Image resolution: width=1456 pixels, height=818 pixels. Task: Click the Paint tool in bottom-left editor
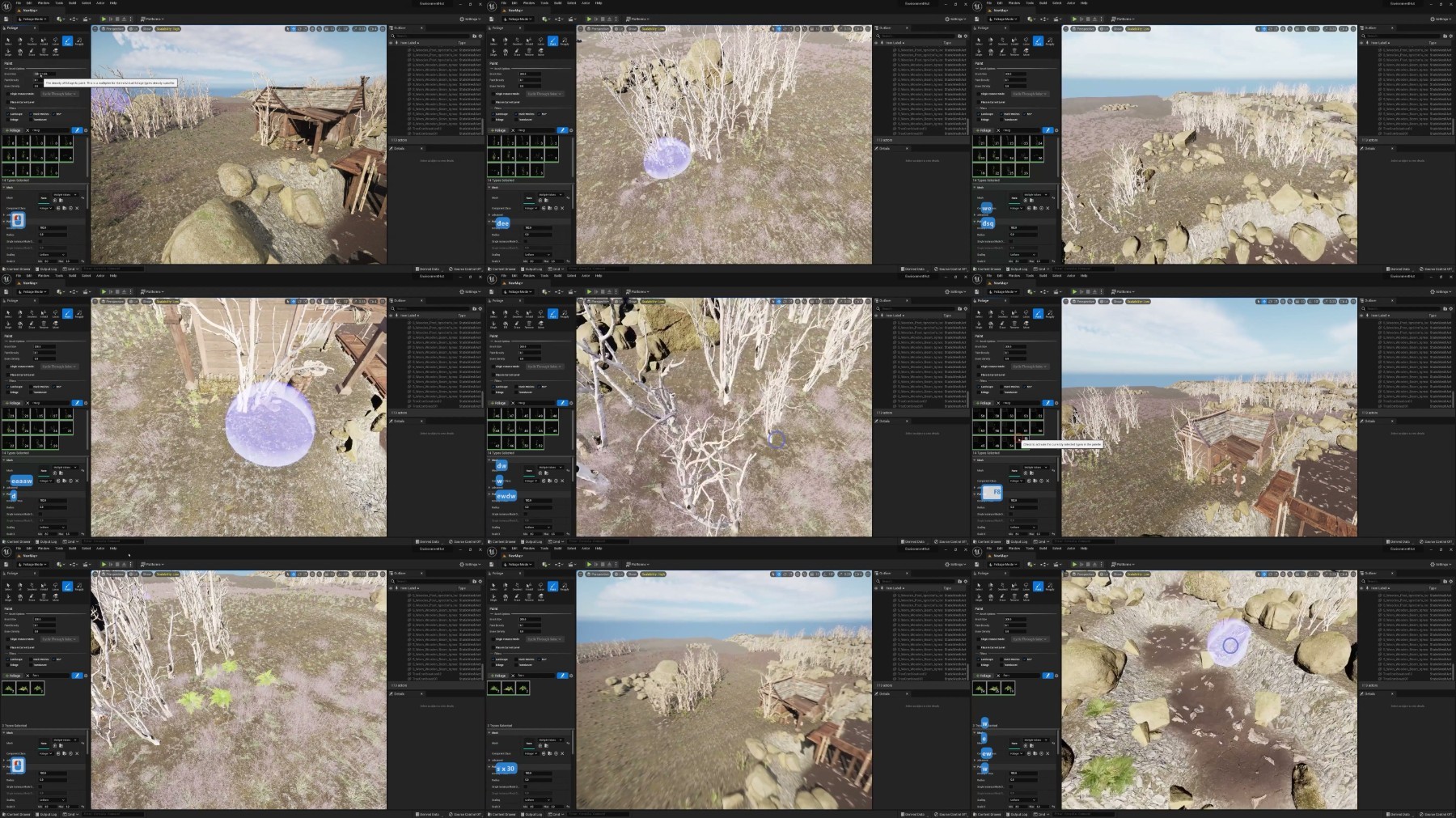[67, 587]
